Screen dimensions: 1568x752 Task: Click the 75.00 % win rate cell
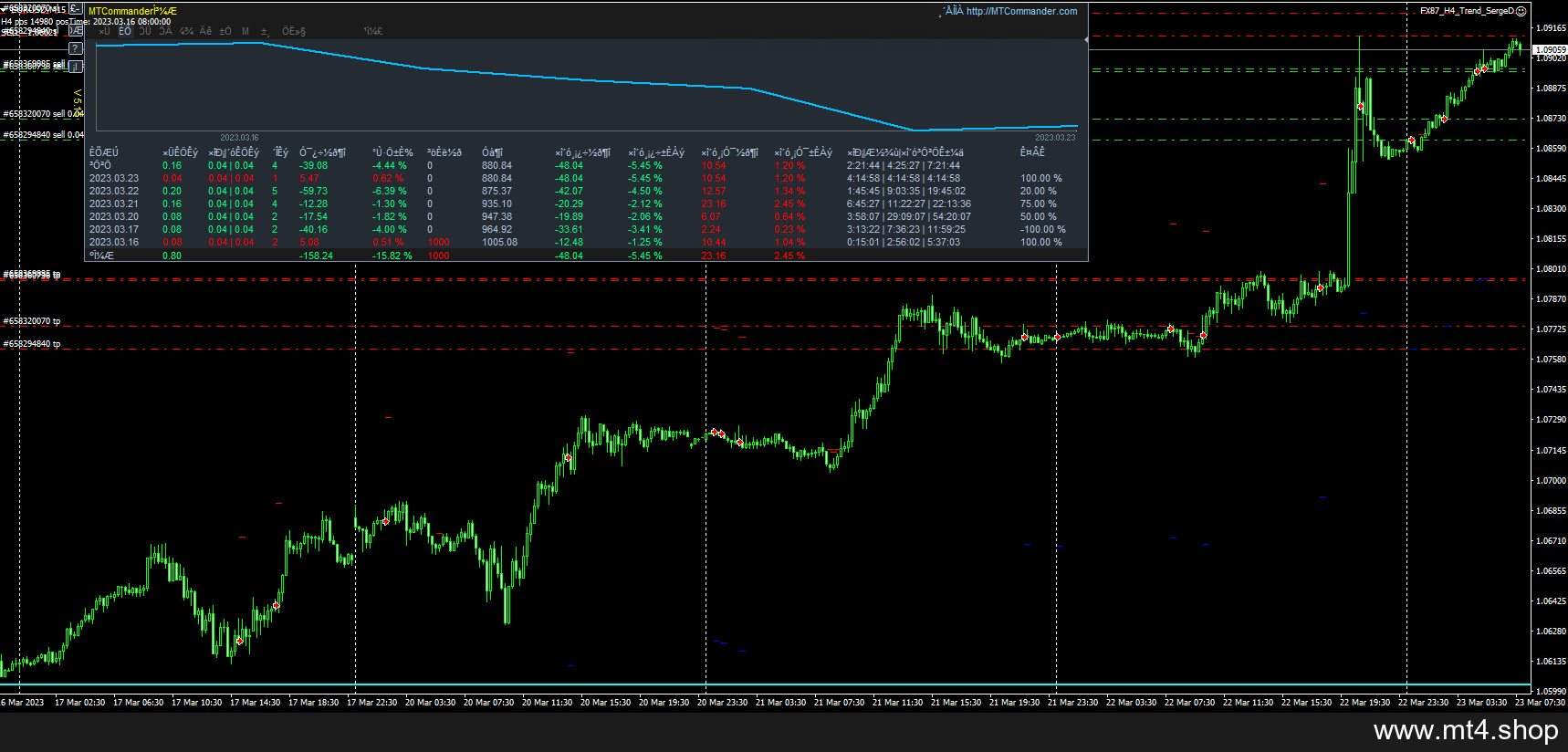1039,204
